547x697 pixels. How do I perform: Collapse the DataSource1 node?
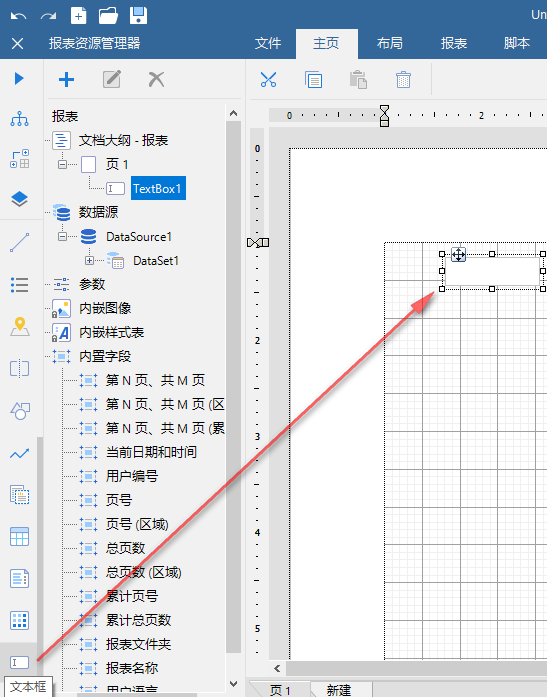(63, 236)
